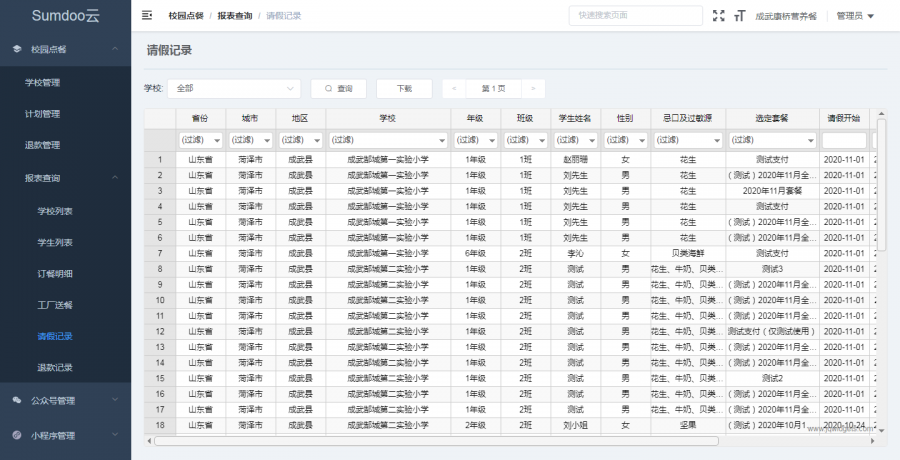Viewport: 900px width, 460px height.
Task: Go to the previous page arrow
Action: 454,88
